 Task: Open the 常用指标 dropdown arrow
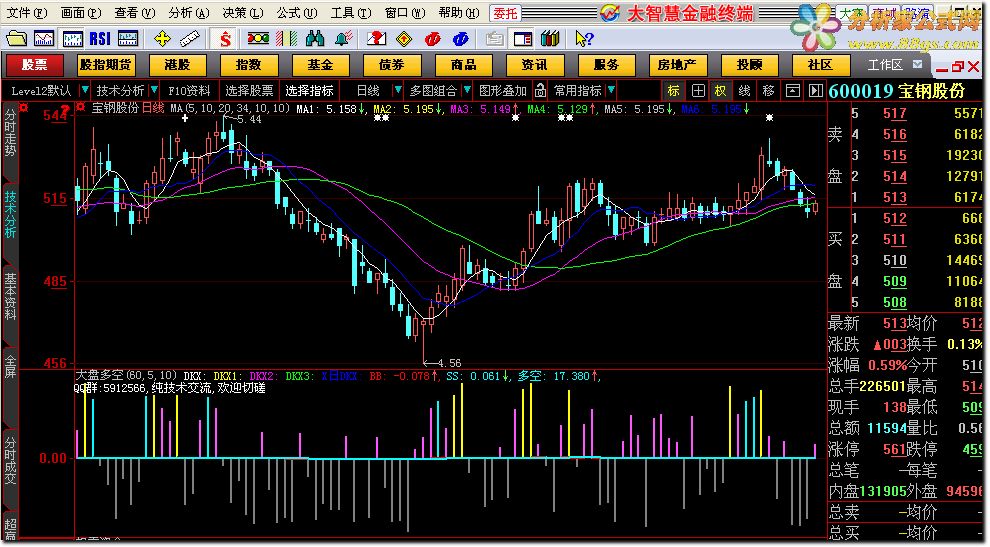click(611, 91)
